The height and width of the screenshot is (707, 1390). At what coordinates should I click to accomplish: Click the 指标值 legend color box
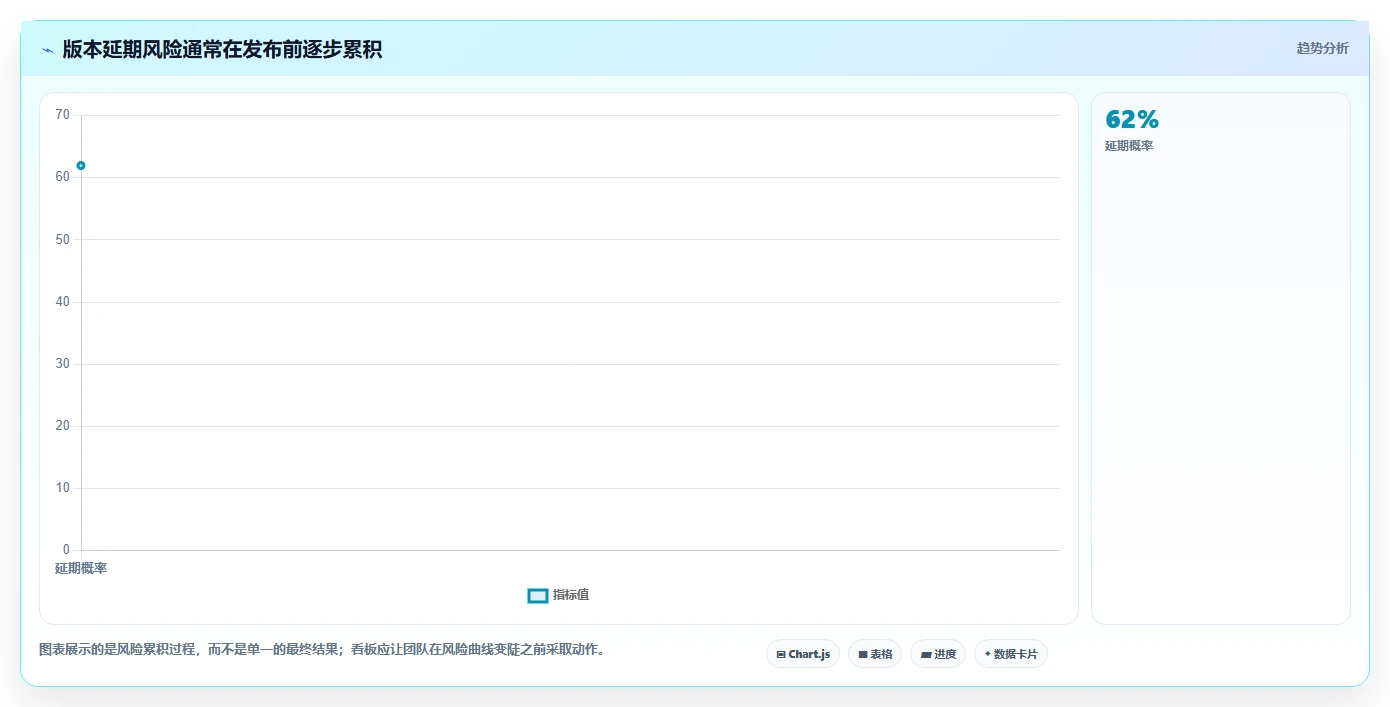(x=538, y=596)
